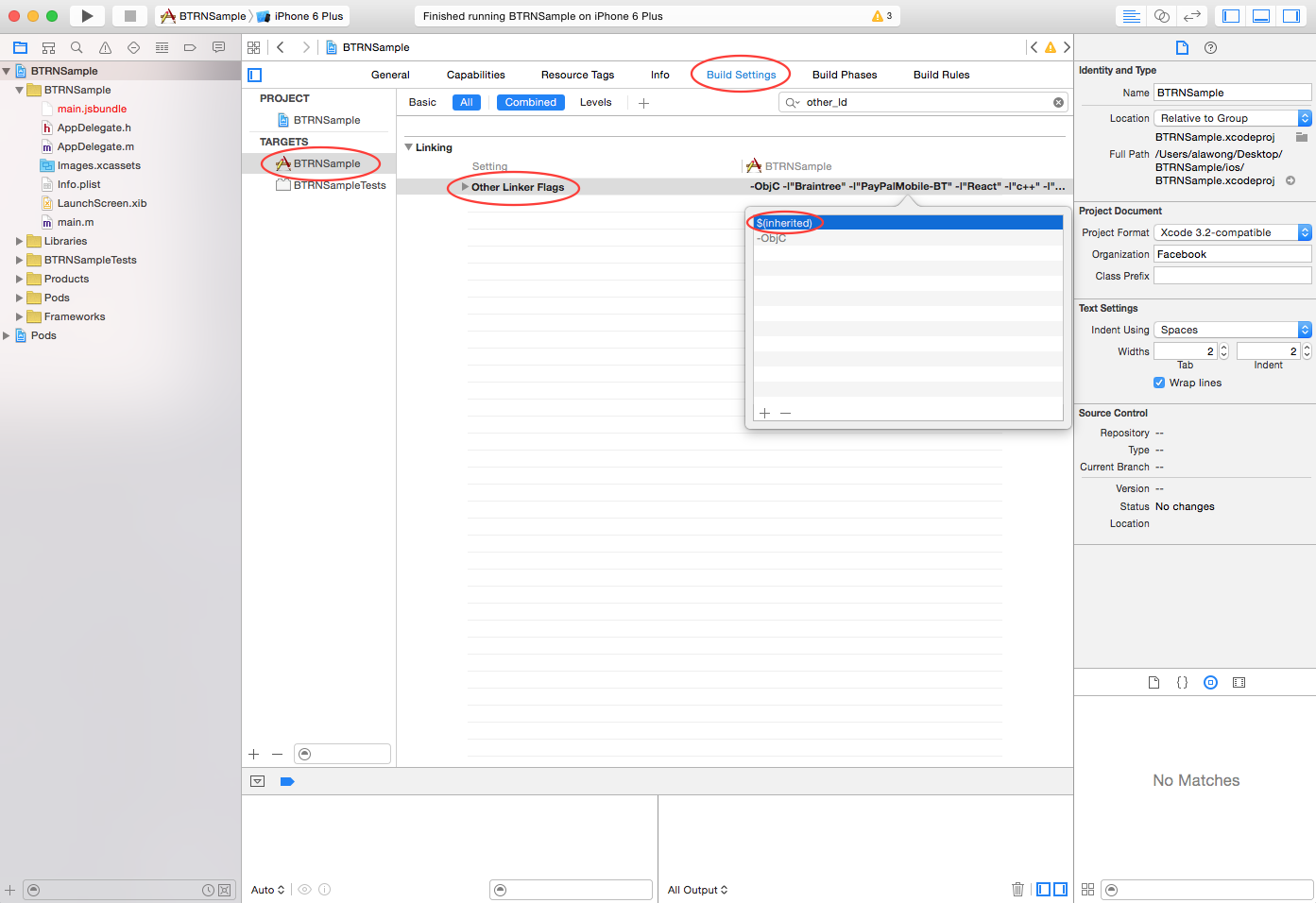
Task: Show the Code Snippet library
Action: click(x=1182, y=682)
